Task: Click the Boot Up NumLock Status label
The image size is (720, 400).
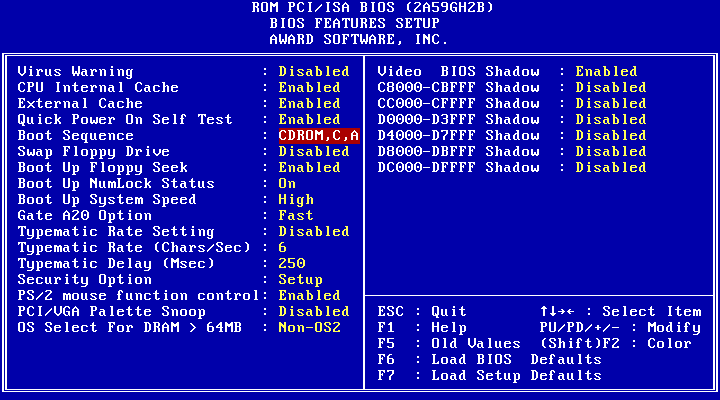Action: click(x=116, y=183)
